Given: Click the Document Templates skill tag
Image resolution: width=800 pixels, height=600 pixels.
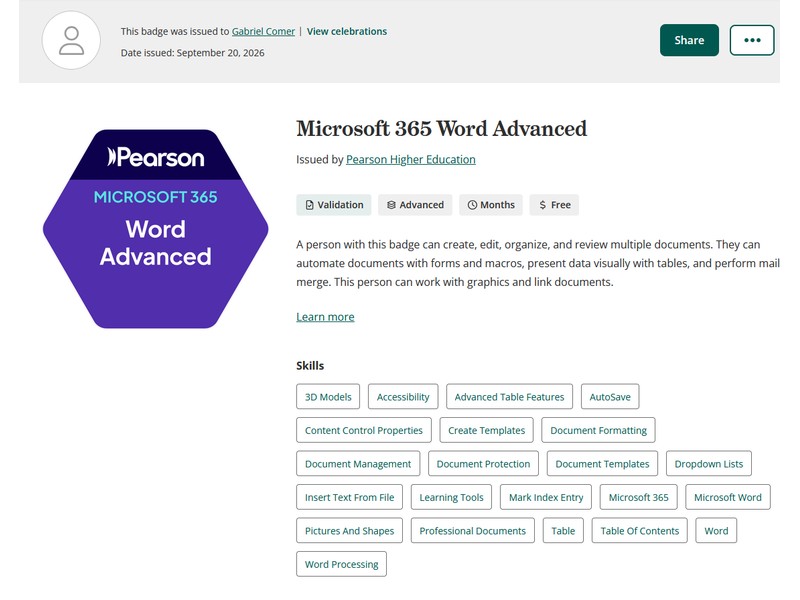Looking at the screenshot, I should [x=602, y=464].
